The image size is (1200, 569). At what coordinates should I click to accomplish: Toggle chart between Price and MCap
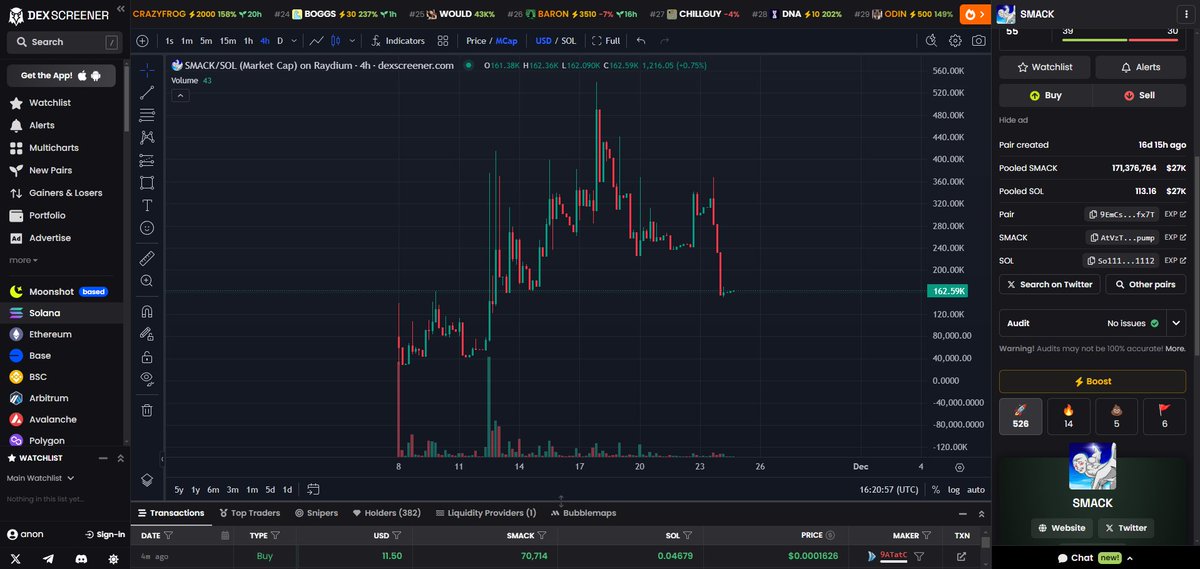[x=491, y=41]
